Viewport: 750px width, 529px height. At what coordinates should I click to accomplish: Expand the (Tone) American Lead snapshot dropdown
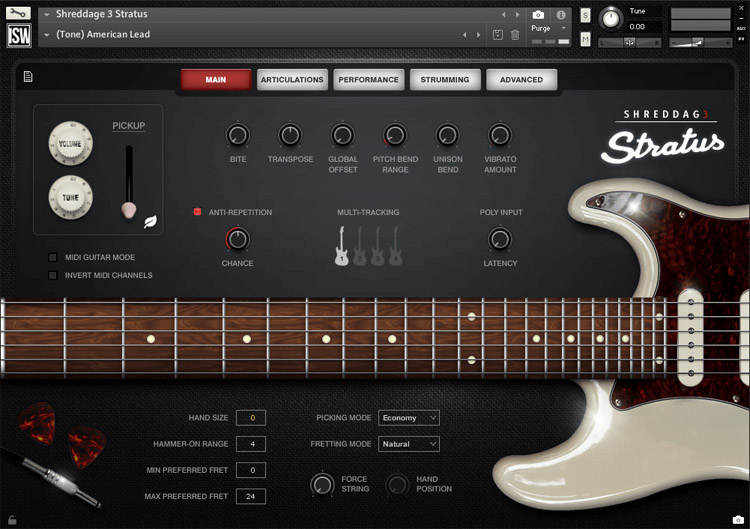(x=47, y=35)
